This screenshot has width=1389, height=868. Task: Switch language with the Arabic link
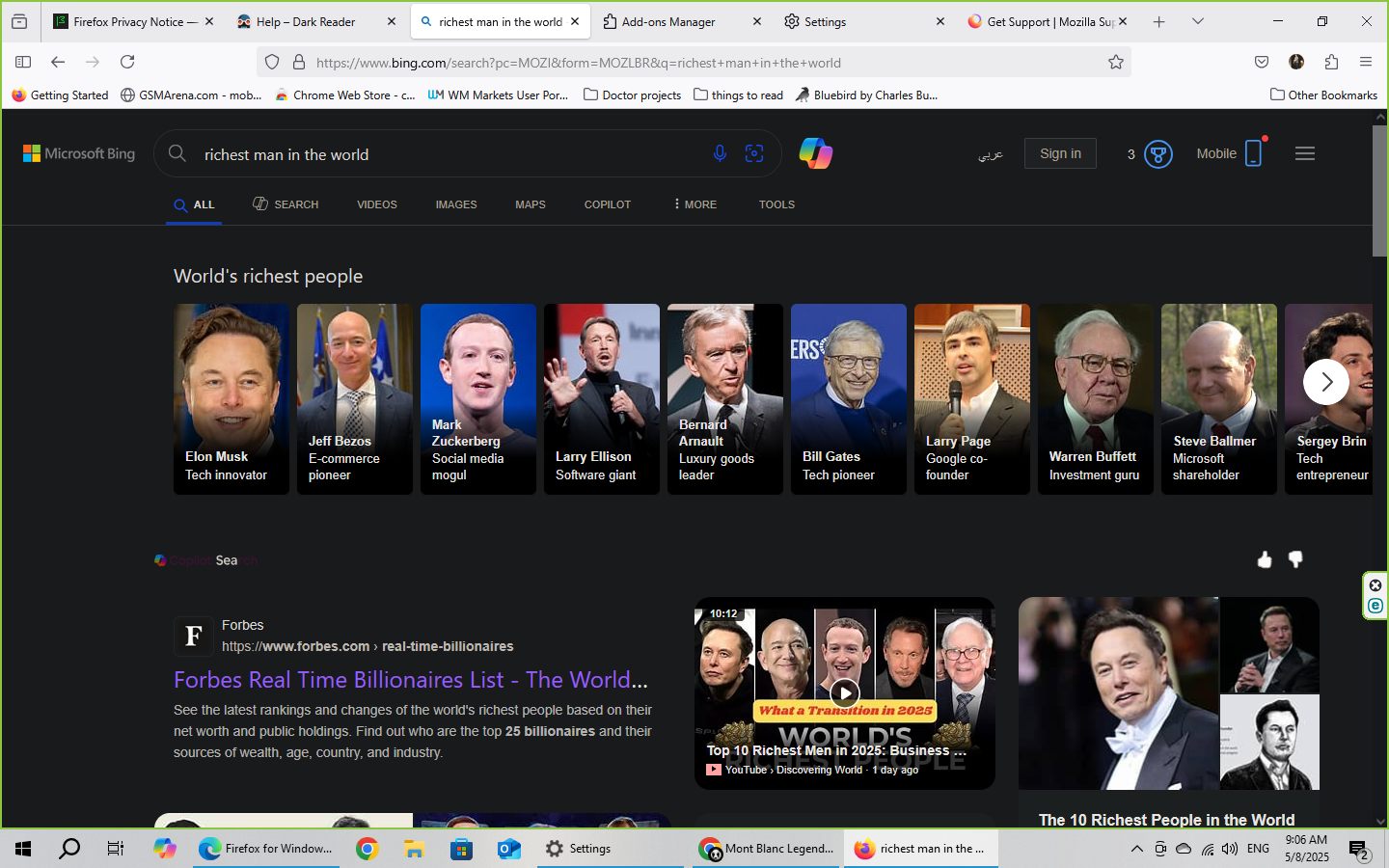(991, 154)
